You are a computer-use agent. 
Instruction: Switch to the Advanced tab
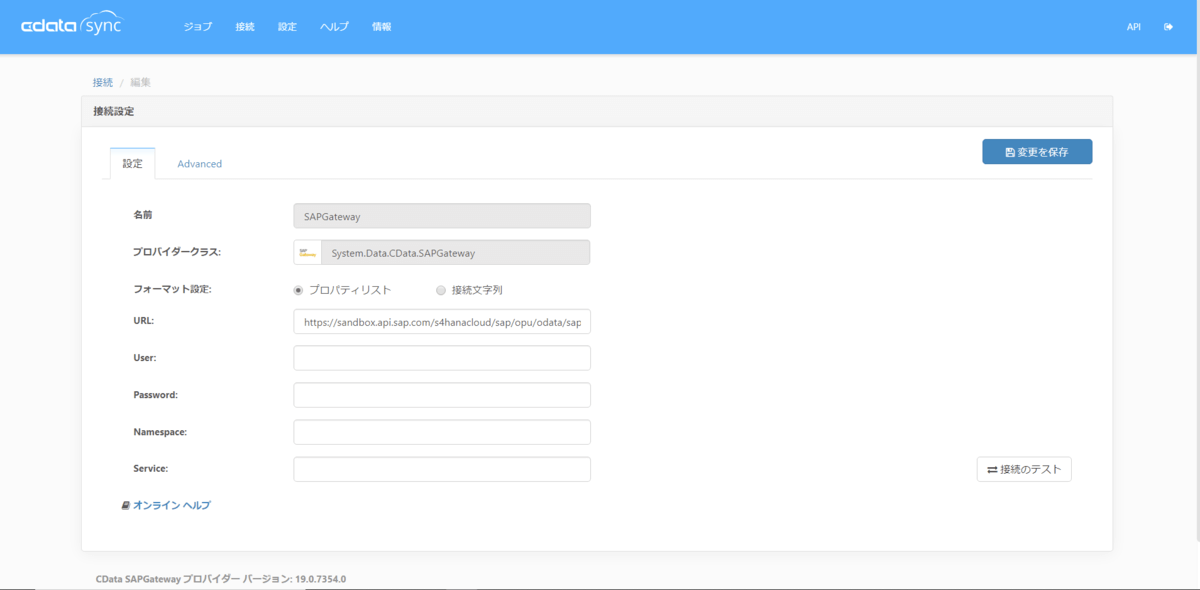coord(199,163)
